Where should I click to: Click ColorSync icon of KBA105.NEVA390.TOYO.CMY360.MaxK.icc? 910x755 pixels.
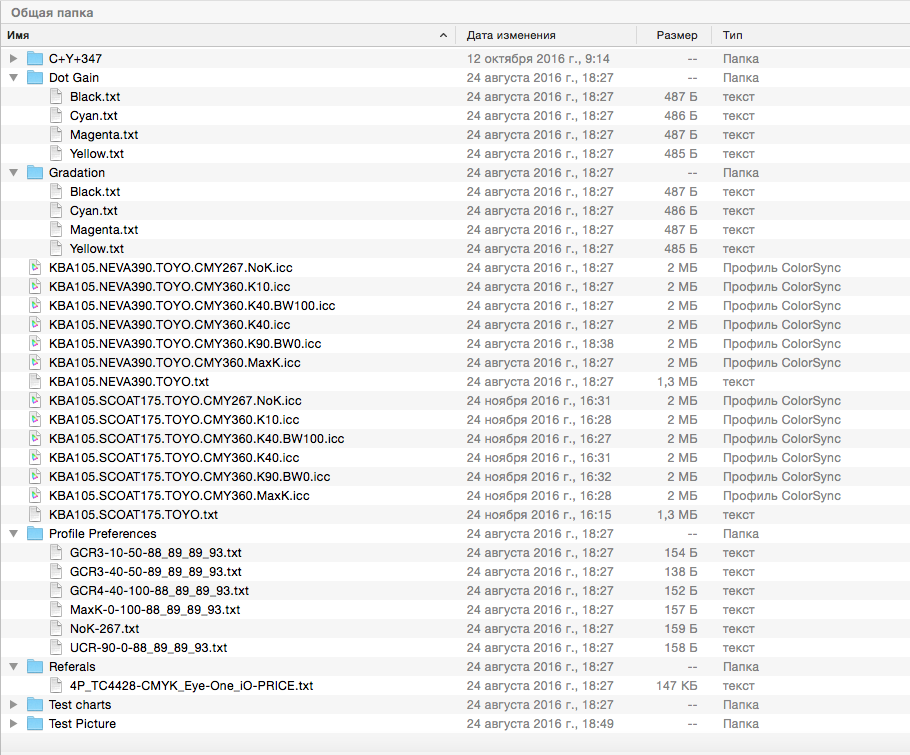(x=35, y=363)
